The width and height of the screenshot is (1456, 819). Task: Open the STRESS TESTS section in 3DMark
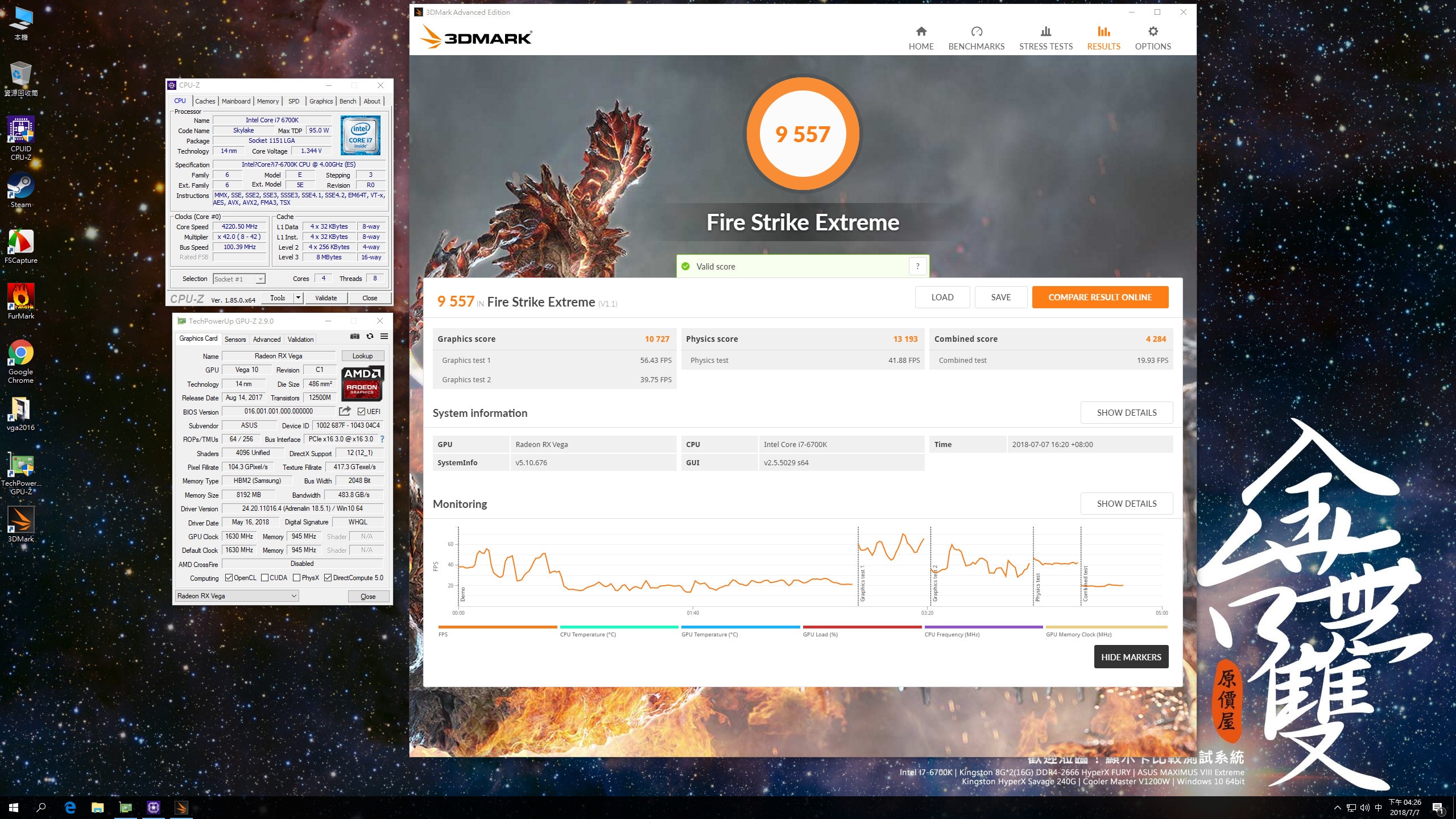coord(1045,38)
